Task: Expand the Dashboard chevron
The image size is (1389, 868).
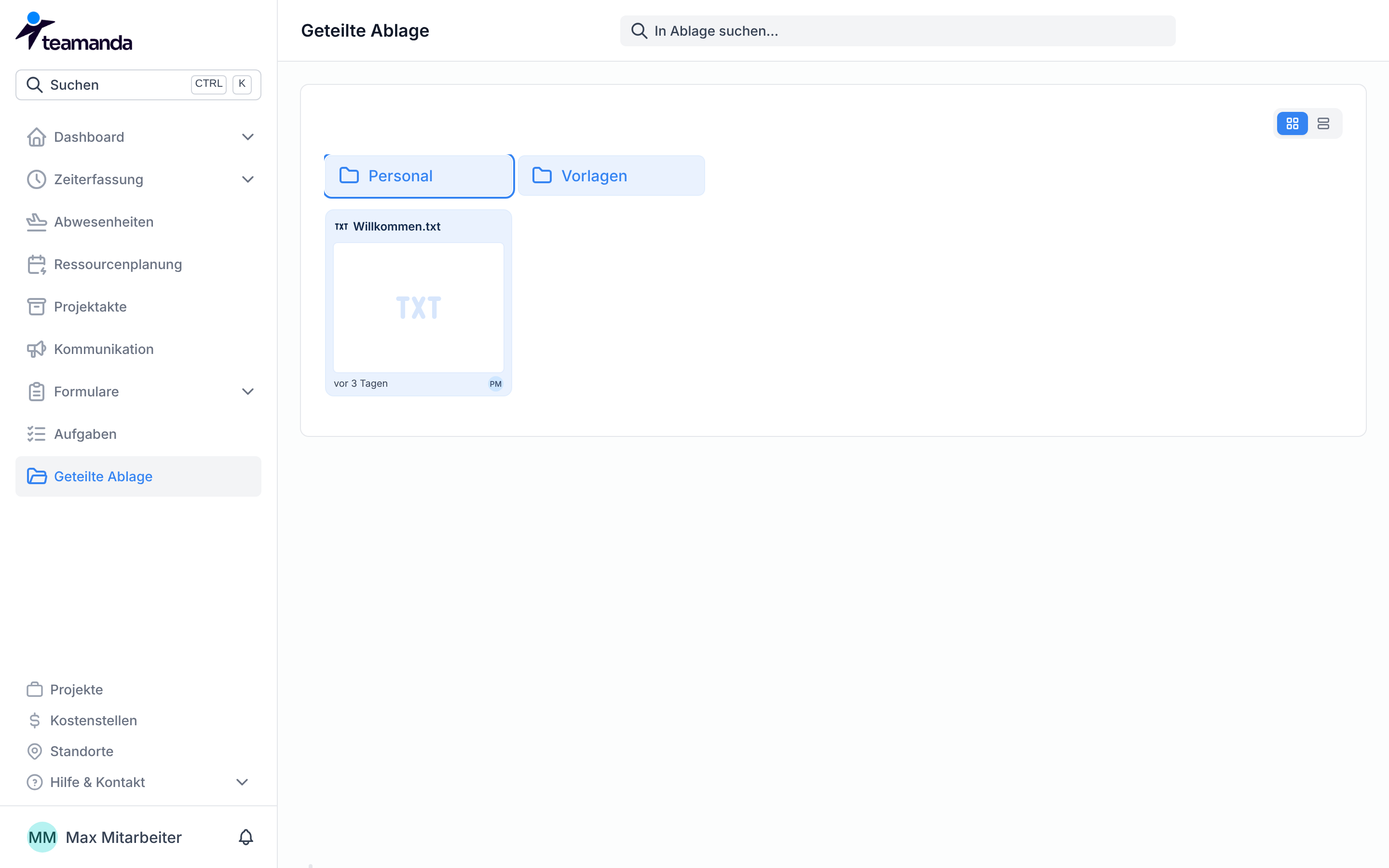Action: (248, 137)
